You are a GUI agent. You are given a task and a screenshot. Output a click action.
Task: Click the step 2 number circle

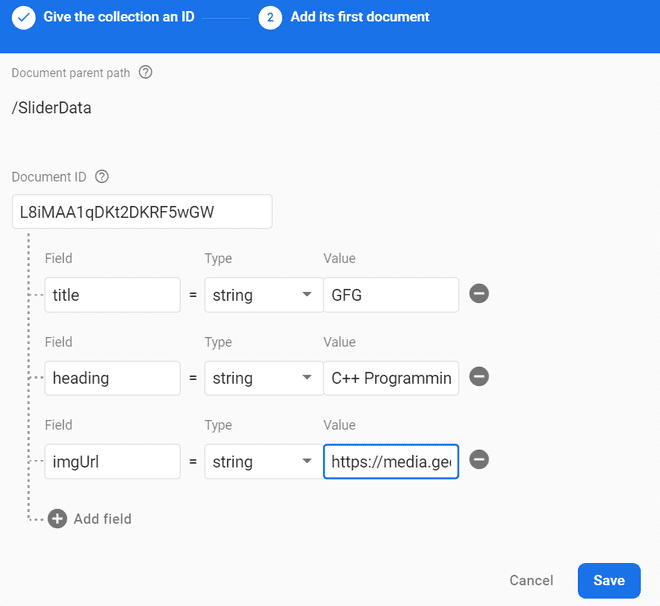(x=270, y=18)
